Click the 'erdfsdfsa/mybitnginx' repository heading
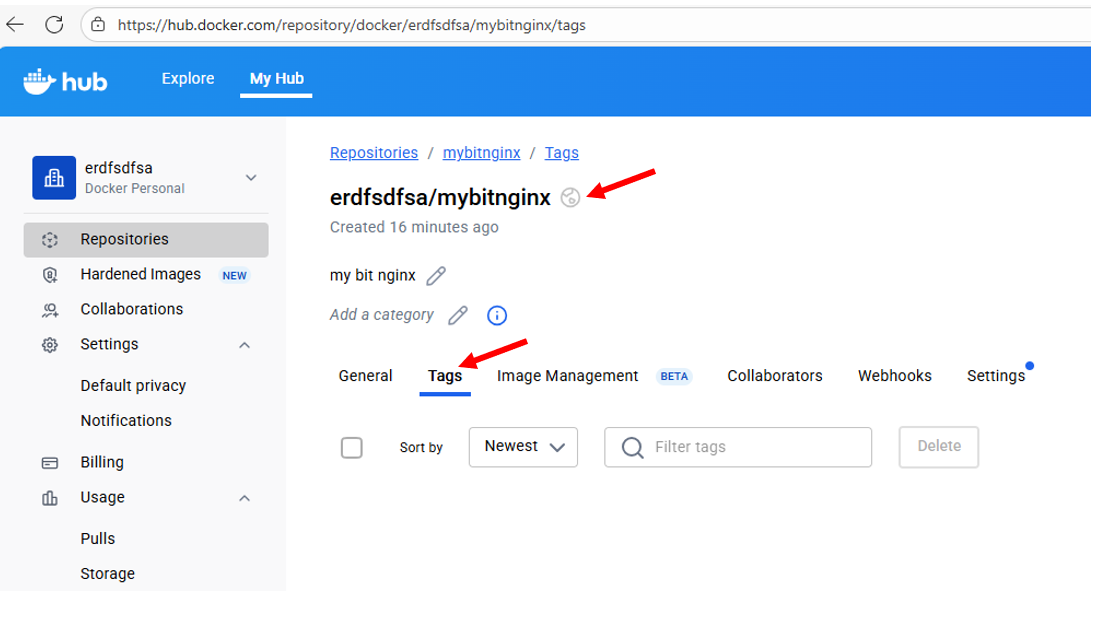Image resolution: width=1095 pixels, height=622 pixels. coord(440,198)
